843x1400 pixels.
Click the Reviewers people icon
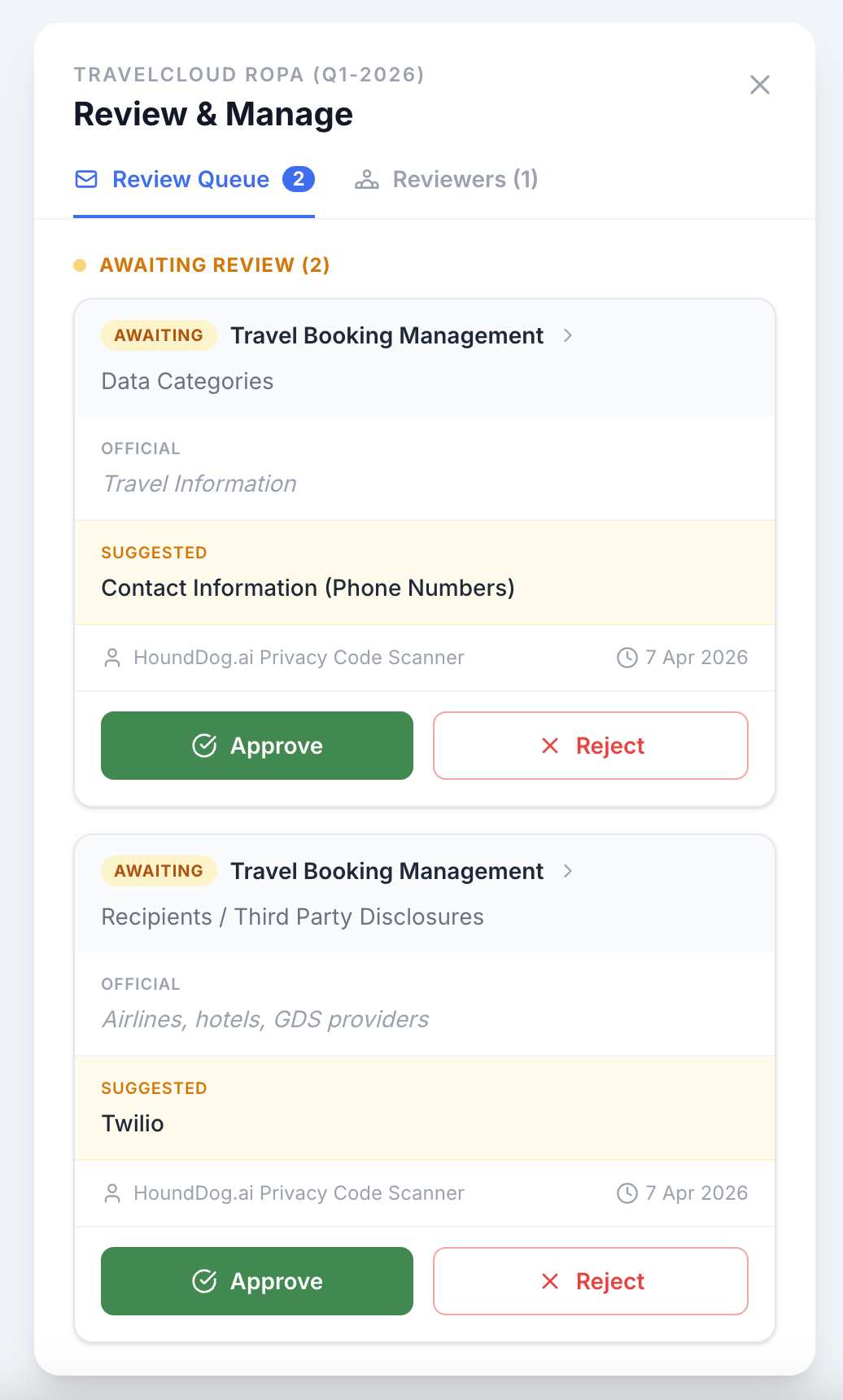pyautogui.click(x=367, y=180)
